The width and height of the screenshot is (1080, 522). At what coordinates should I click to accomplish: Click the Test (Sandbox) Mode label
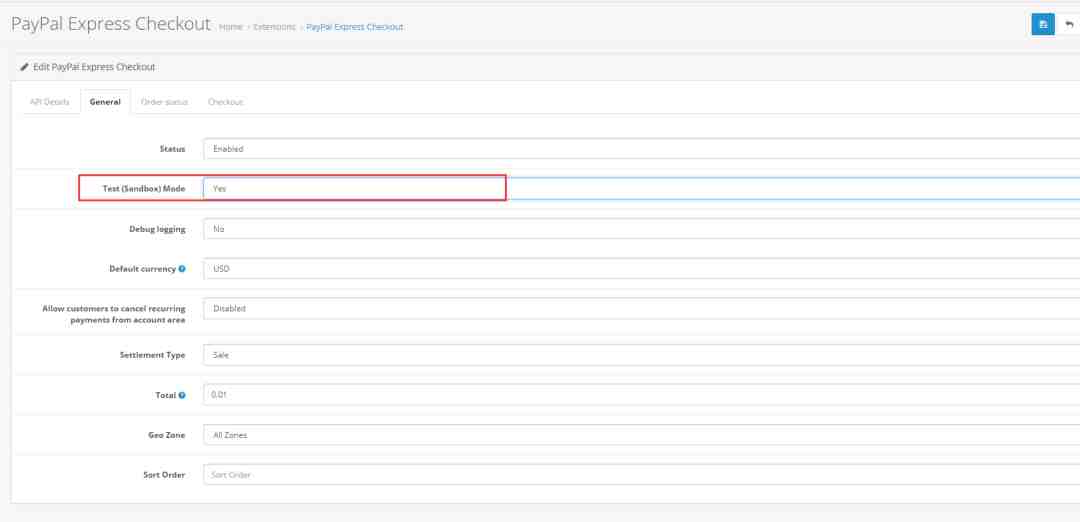(x=144, y=189)
